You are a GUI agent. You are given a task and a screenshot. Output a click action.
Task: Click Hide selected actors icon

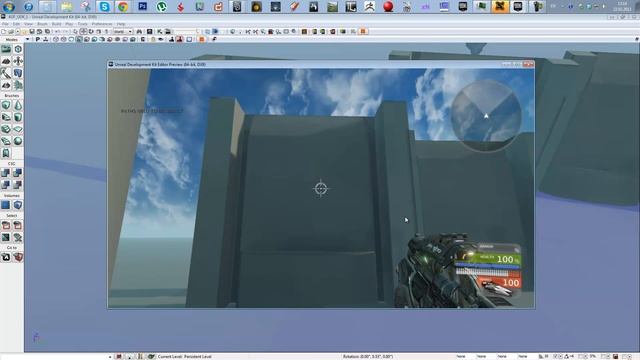click(x=18, y=225)
